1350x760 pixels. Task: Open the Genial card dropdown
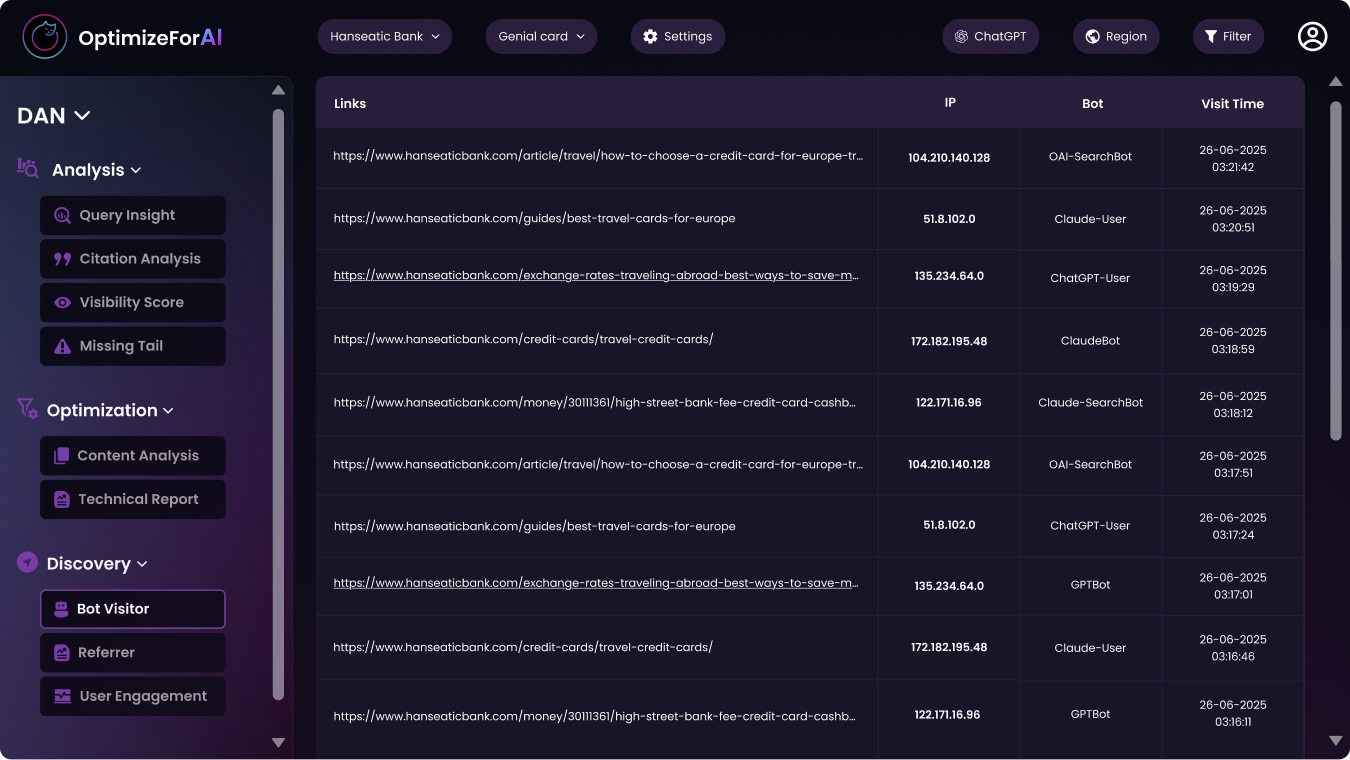[x=541, y=37]
